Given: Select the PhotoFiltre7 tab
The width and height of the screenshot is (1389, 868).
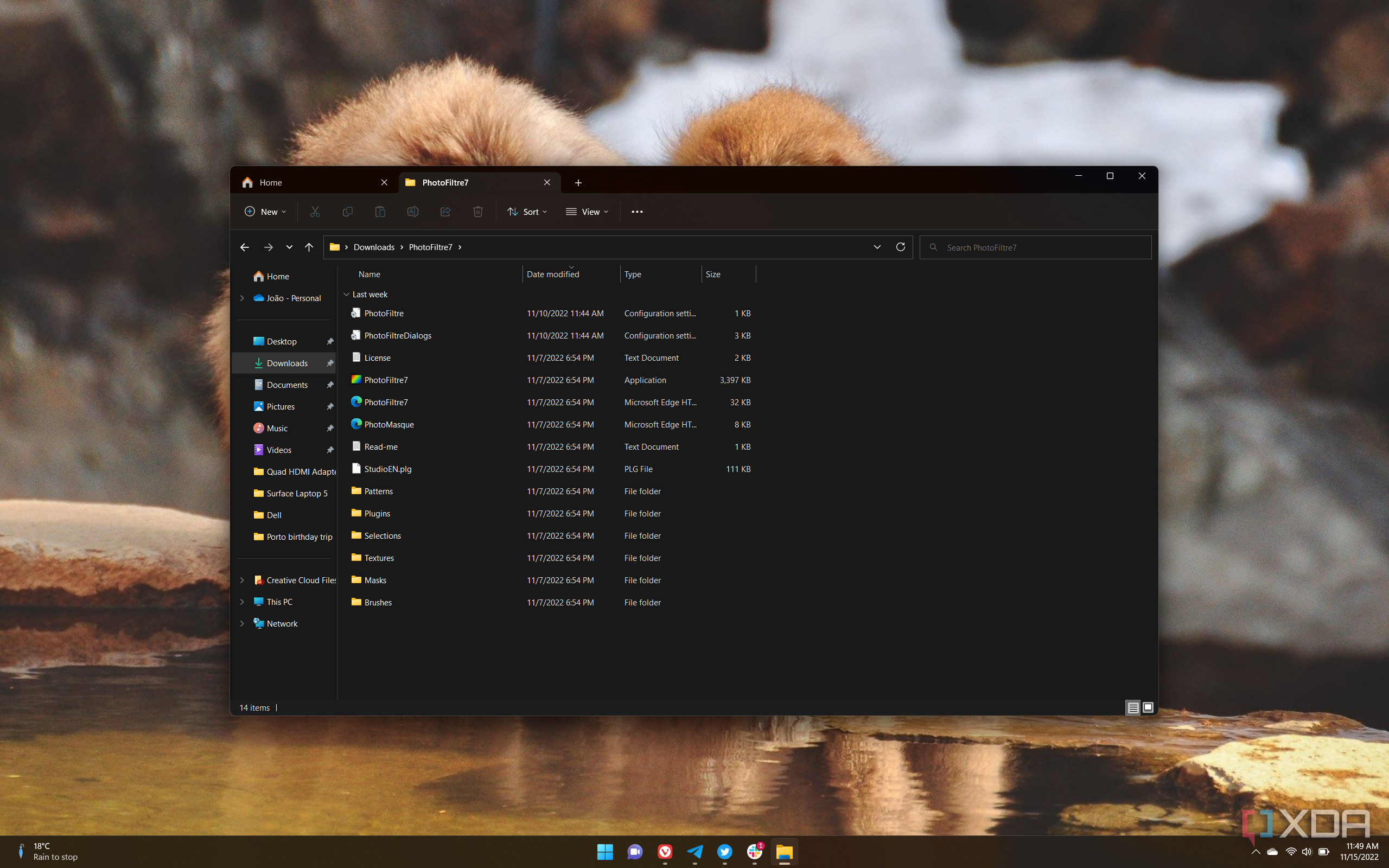Looking at the screenshot, I should tap(479, 183).
